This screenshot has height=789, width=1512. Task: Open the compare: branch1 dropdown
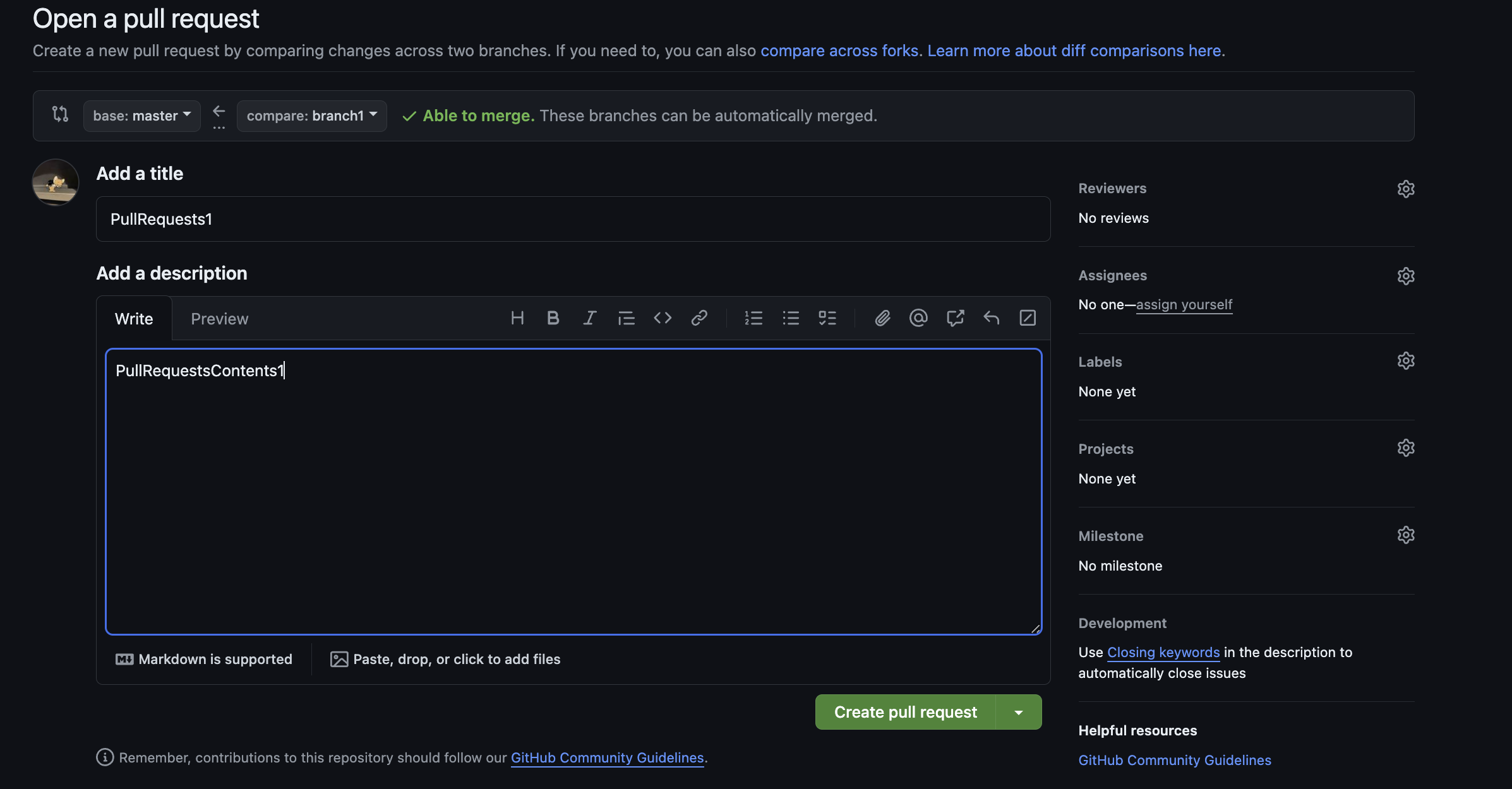coord(312,116)
